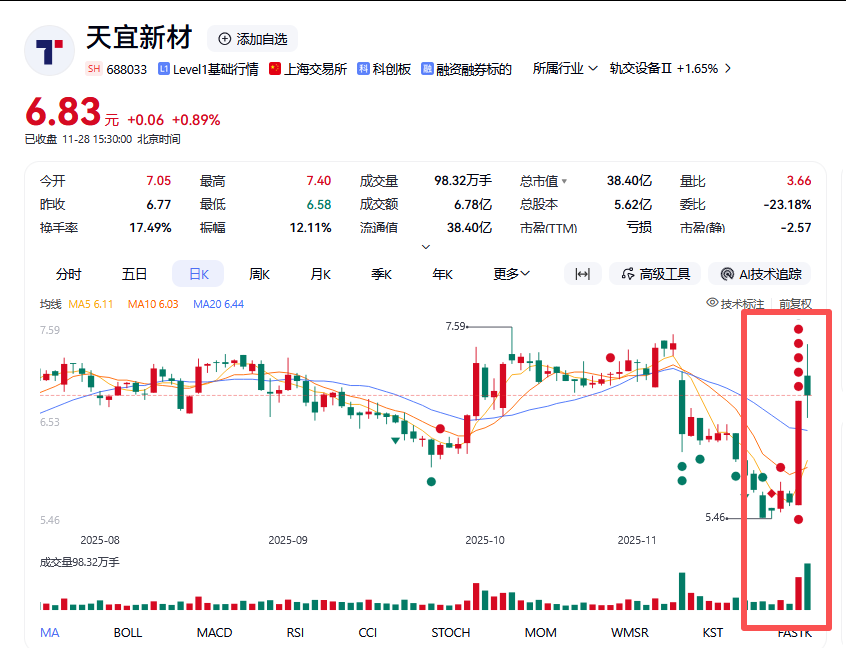Switch to 分时 chart tab

pyautogui.click(x=69, y=274)
